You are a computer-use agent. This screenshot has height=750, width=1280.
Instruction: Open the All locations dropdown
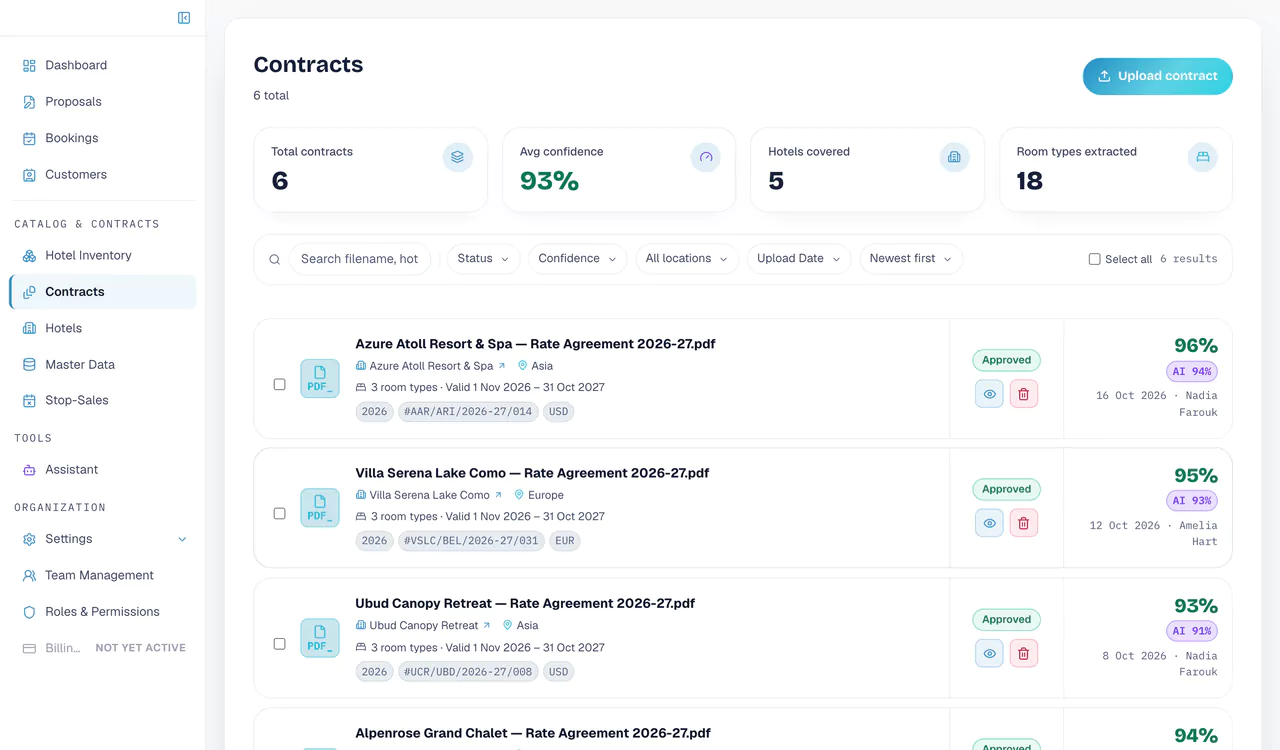(687, 259)
